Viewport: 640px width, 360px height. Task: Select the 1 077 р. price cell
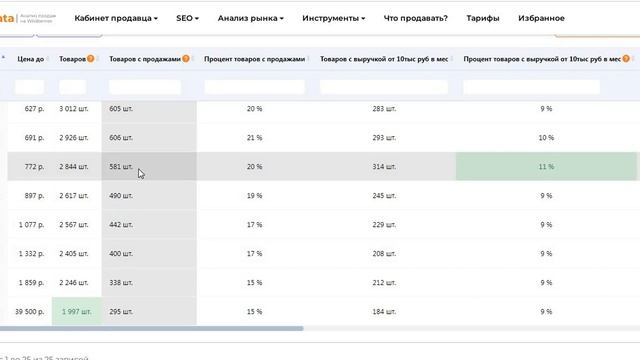(31, 225)
